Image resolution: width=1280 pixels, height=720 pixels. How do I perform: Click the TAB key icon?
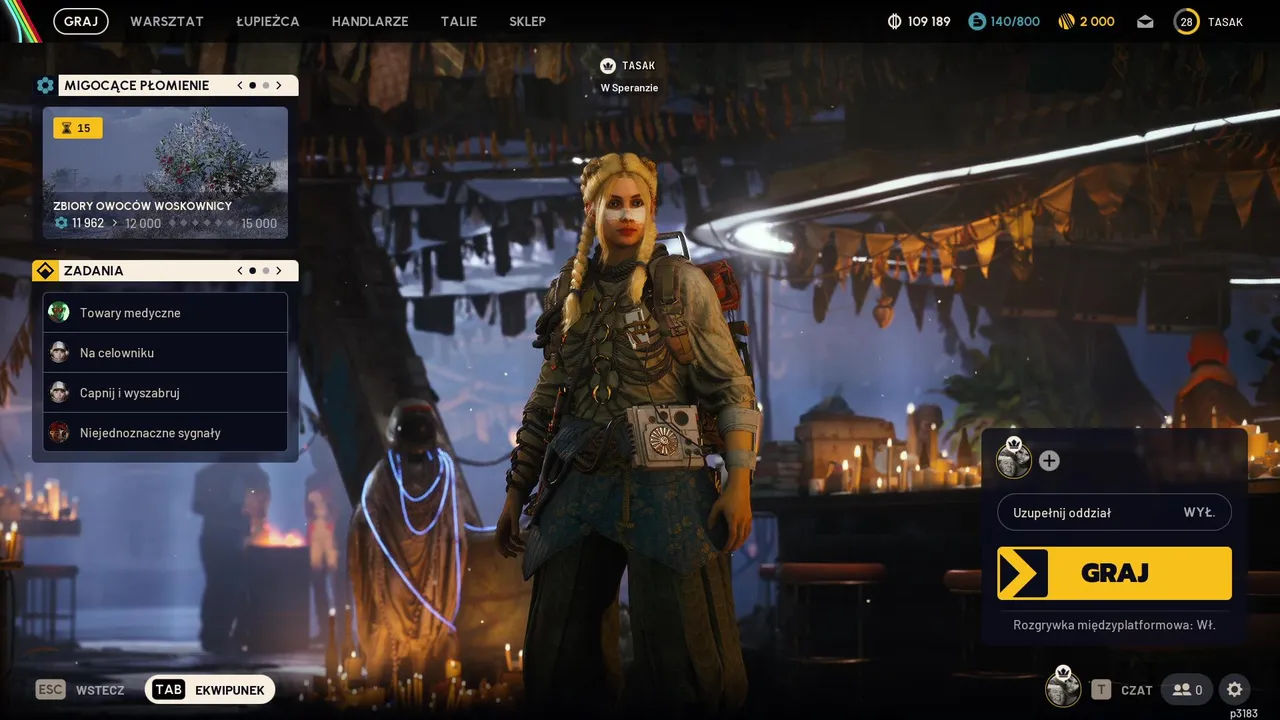click(169, 689)
